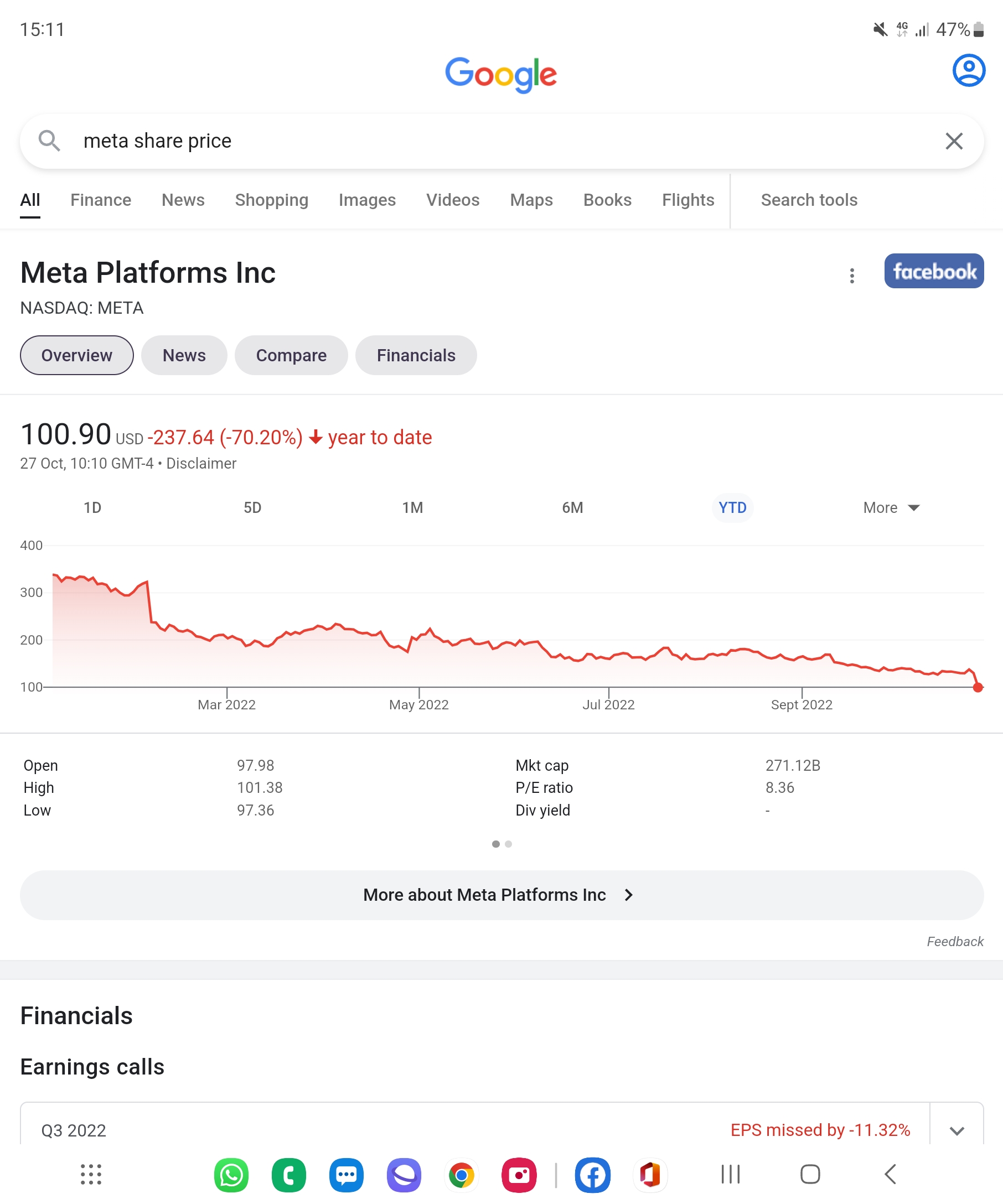Tap the three-dot options icon beside Meta

coord(851,276)
